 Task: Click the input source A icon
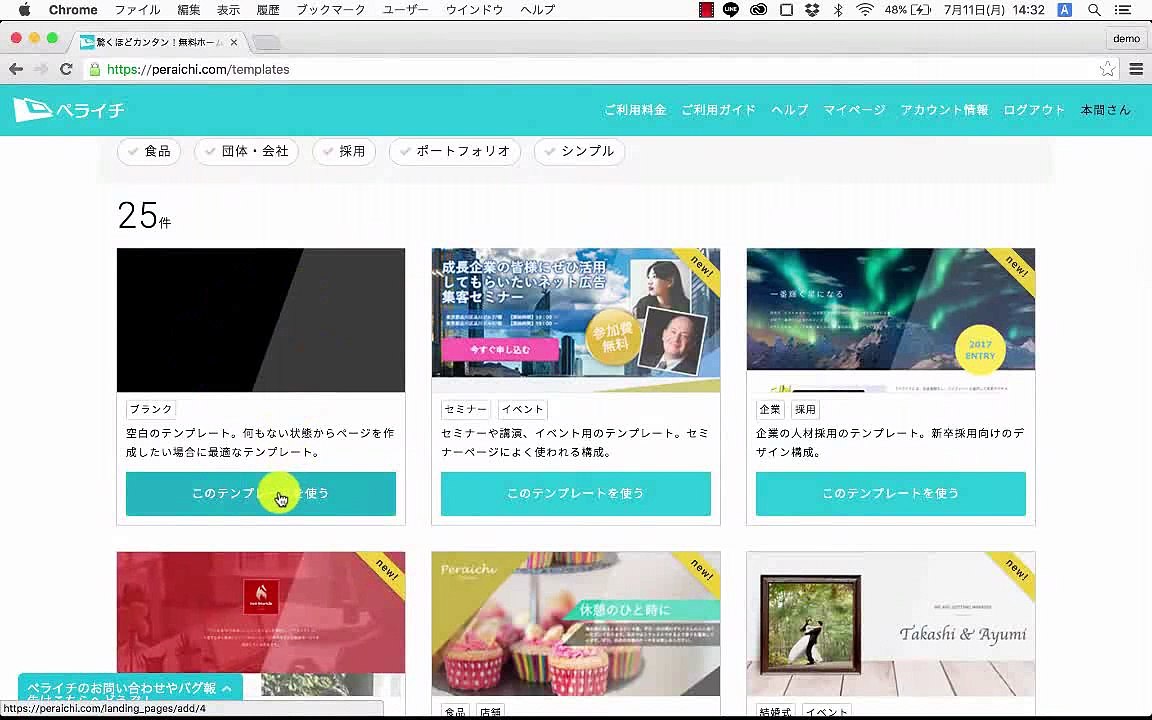pos(1064,10)
